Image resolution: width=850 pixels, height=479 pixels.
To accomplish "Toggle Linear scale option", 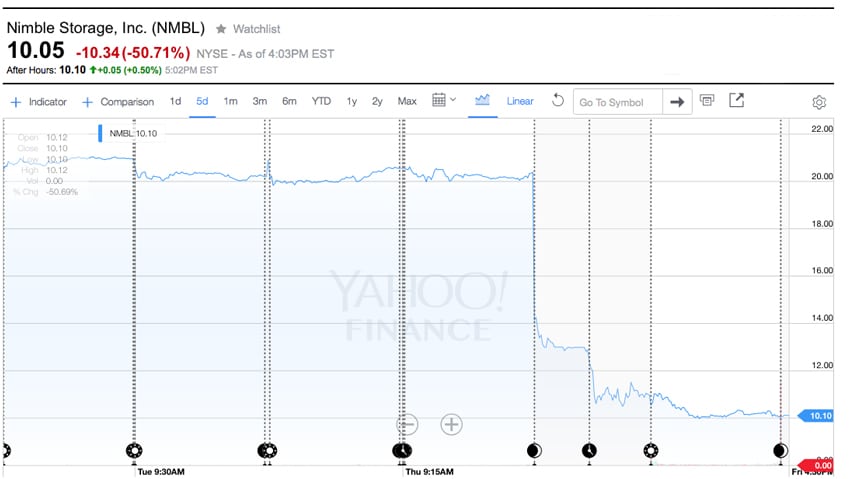I will coord(520,101).
